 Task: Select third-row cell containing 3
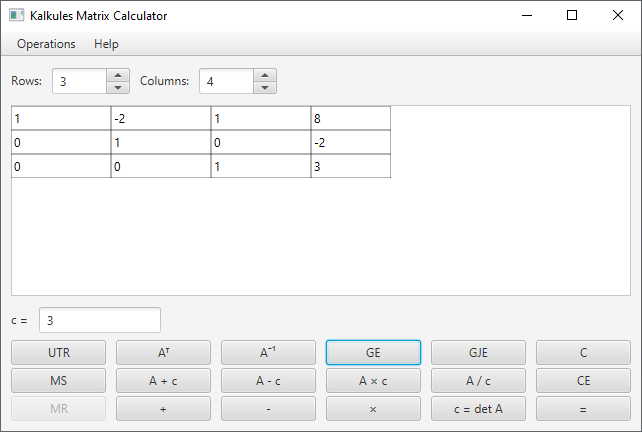[x=351, y=166]
